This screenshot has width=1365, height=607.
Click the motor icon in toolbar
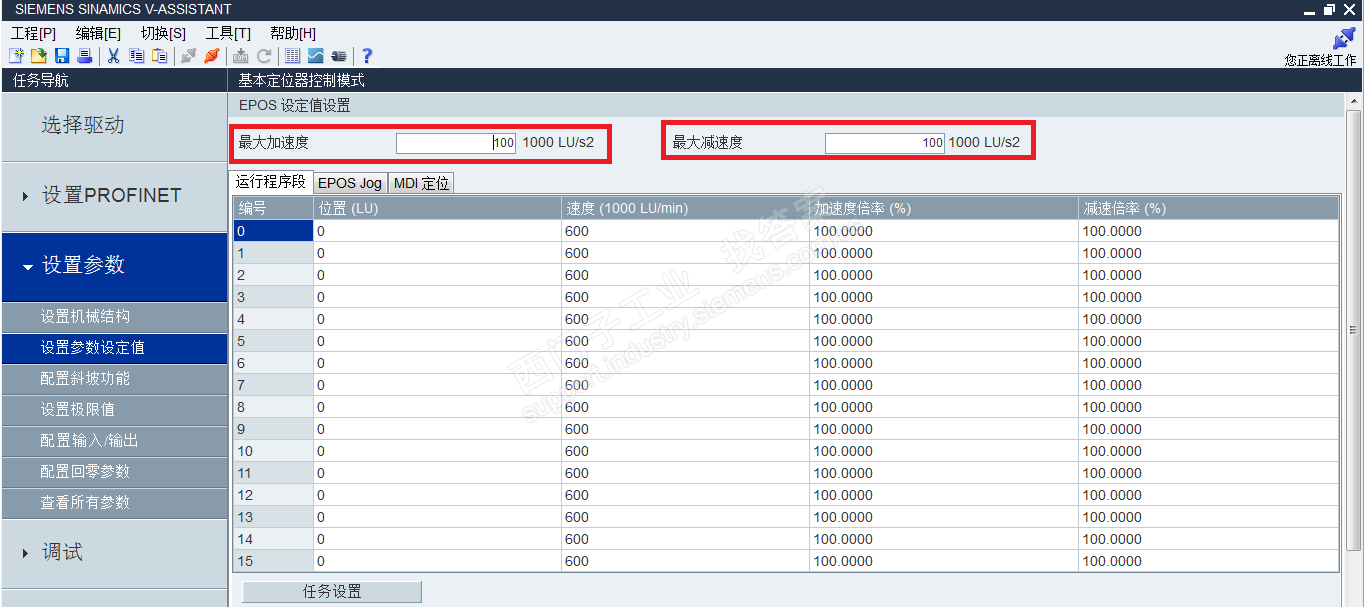[338, 56]
